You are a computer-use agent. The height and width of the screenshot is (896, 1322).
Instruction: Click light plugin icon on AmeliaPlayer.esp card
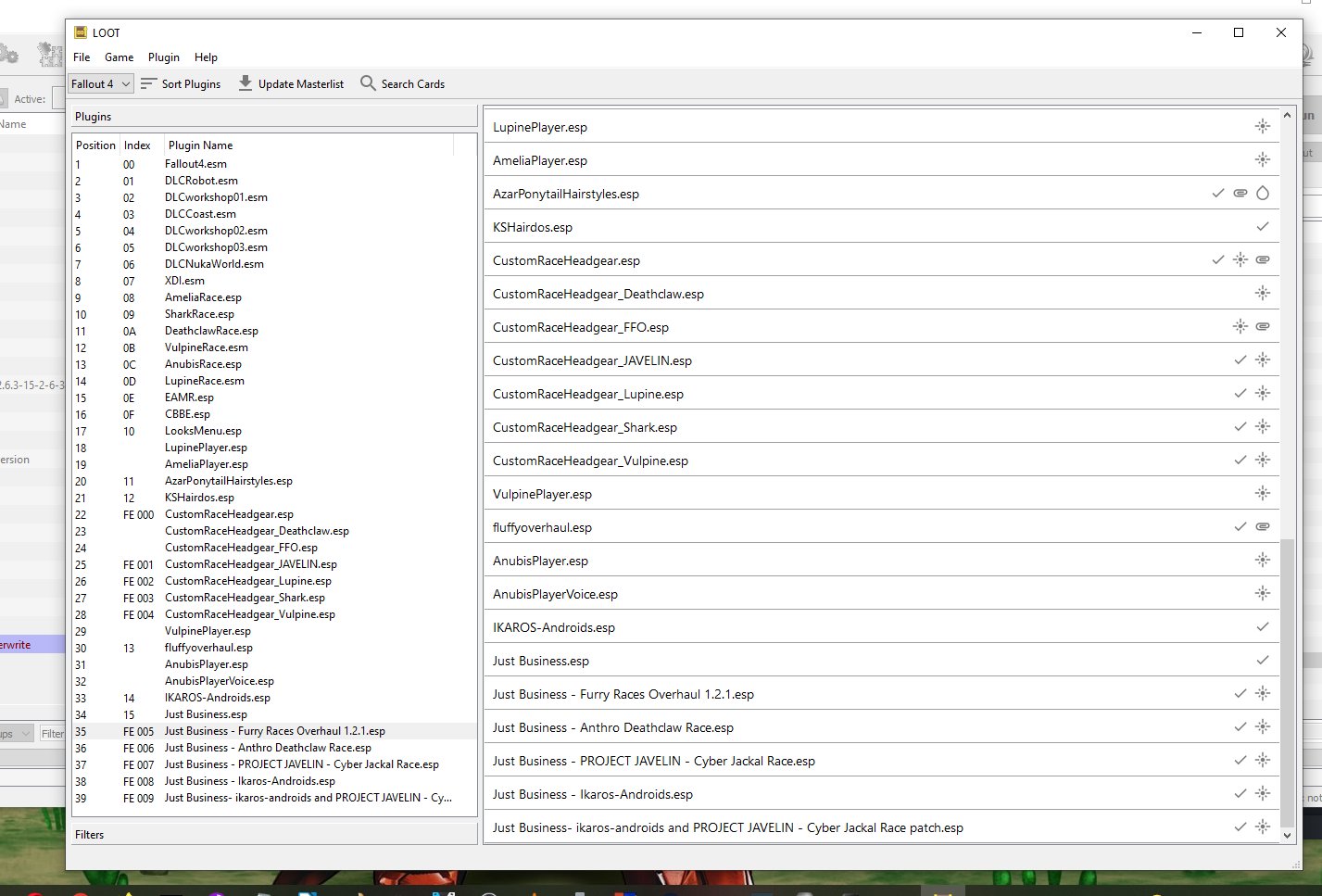[x=1262, y=159]
